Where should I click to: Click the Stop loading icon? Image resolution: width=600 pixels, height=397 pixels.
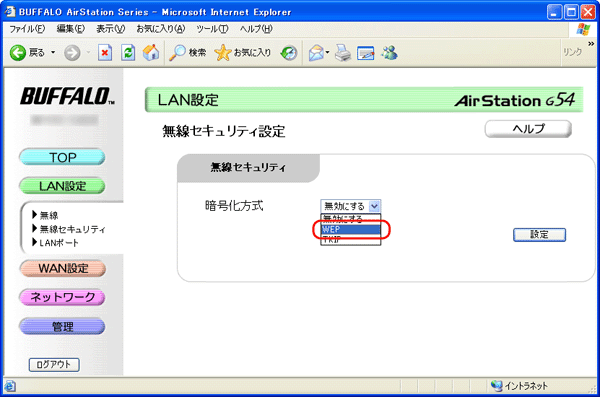[x=105, y=52]
